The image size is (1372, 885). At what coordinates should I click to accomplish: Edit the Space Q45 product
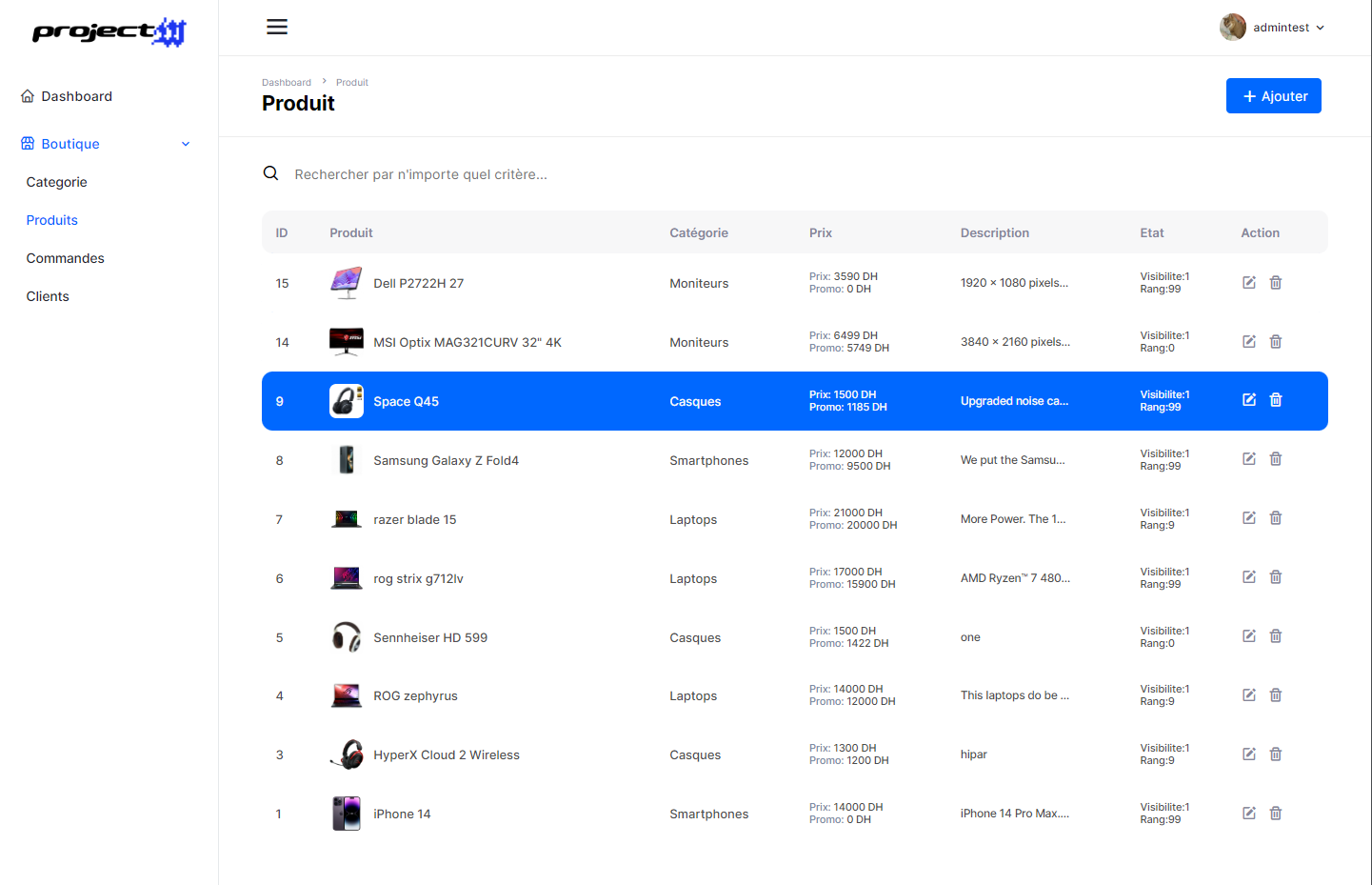click(1248, 400)
